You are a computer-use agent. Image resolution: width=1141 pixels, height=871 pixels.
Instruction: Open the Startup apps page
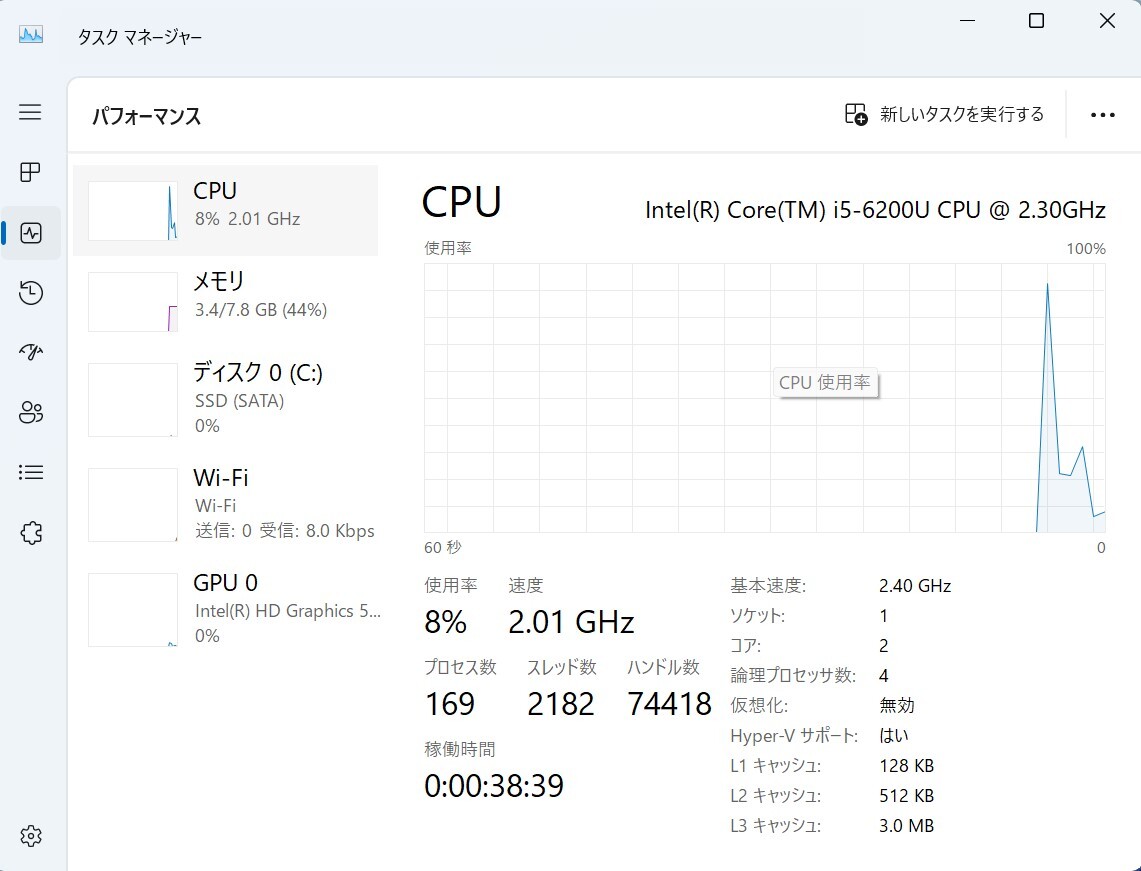30,352
